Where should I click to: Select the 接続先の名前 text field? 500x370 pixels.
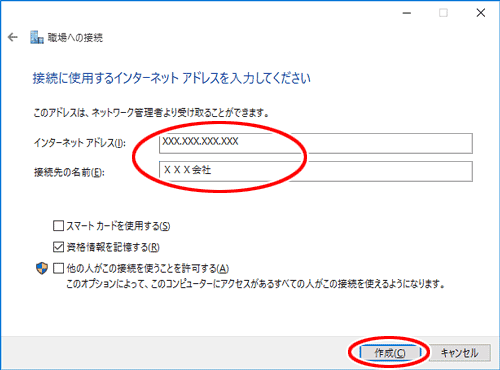[316, 171]
